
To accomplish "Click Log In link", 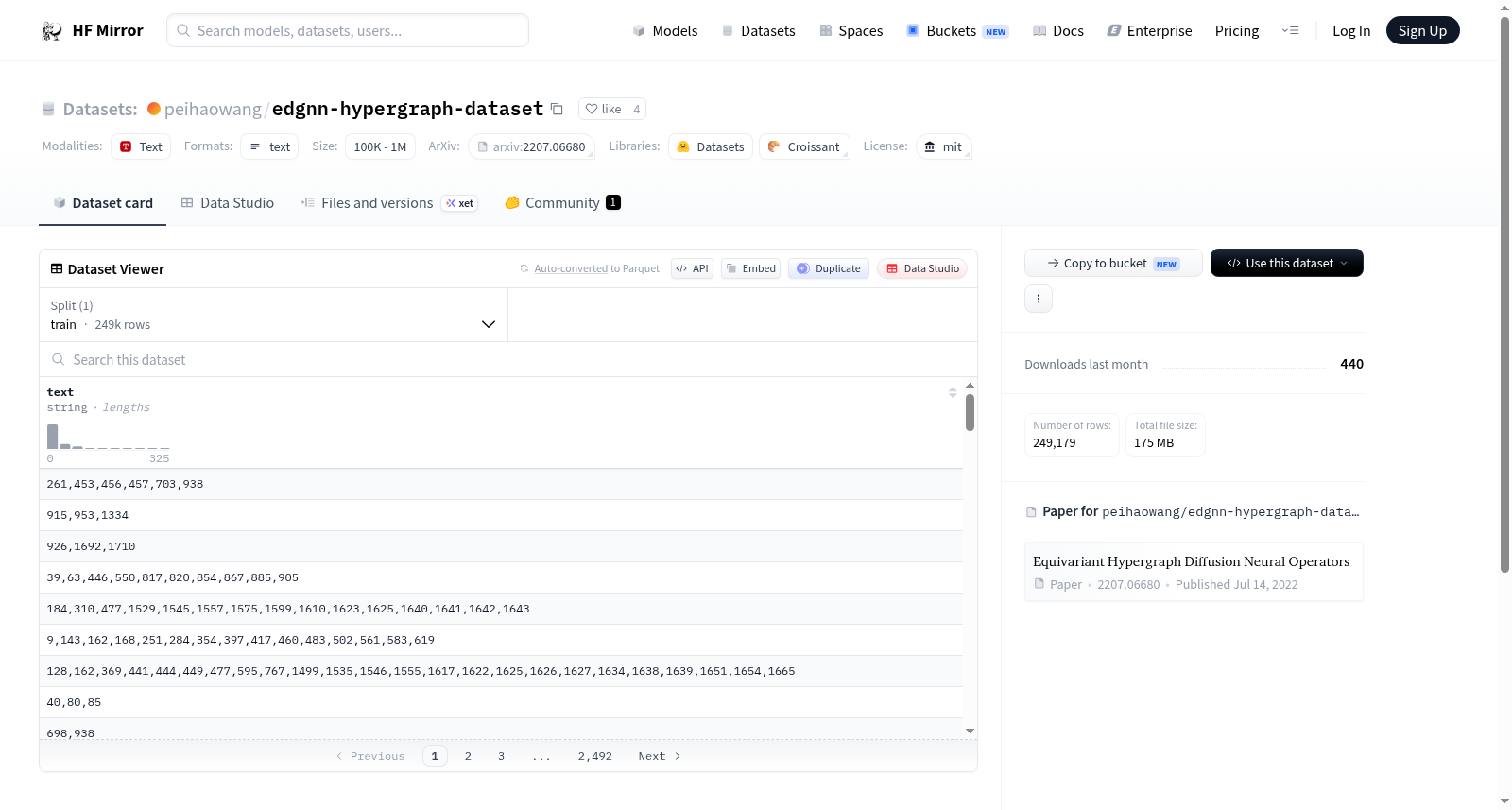I will tap(1350, 30).
